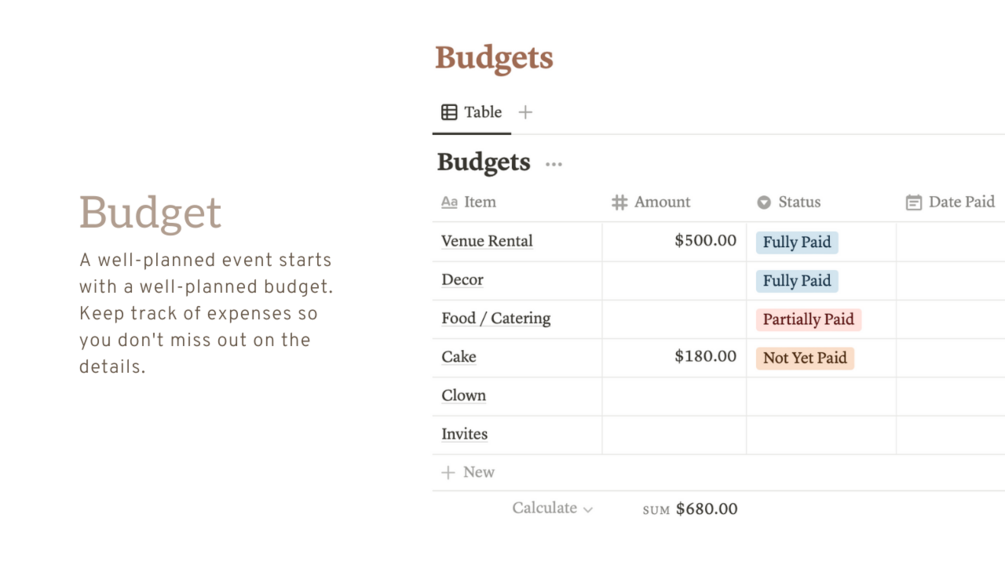Click the calendar icon in Date Paid header

pyautogui.click(x=913, y=202)
